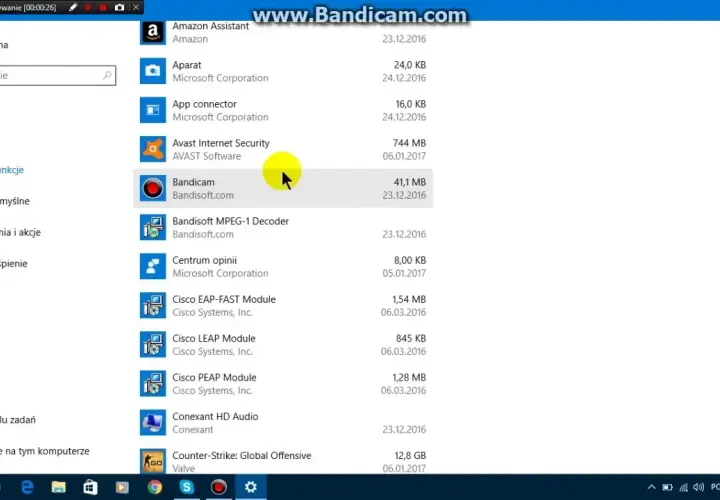
Task: Click the Cisco PEAP Module icon
Action: click(153, 383)
